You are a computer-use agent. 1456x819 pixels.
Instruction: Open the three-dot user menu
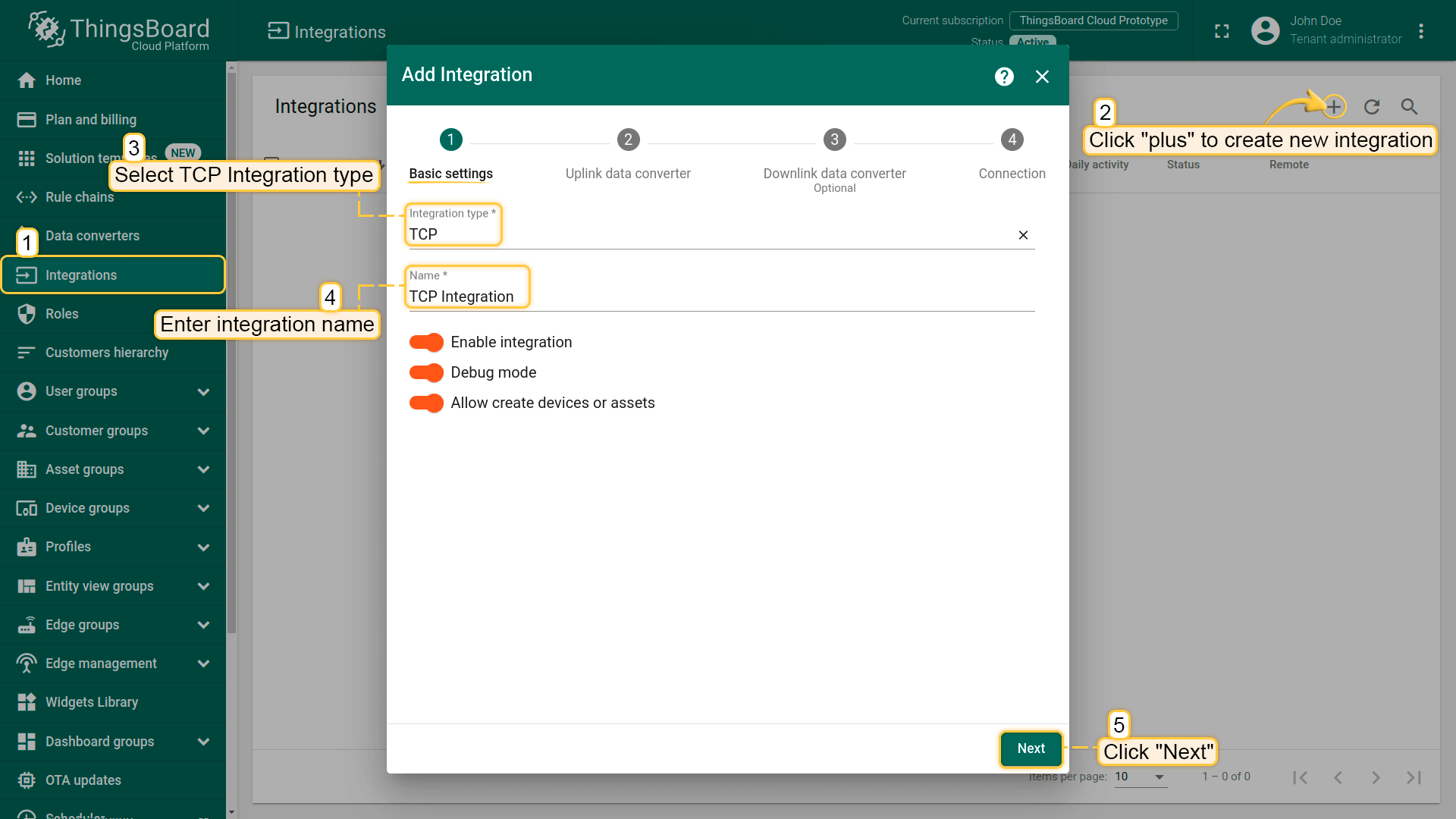(1421, 31)
